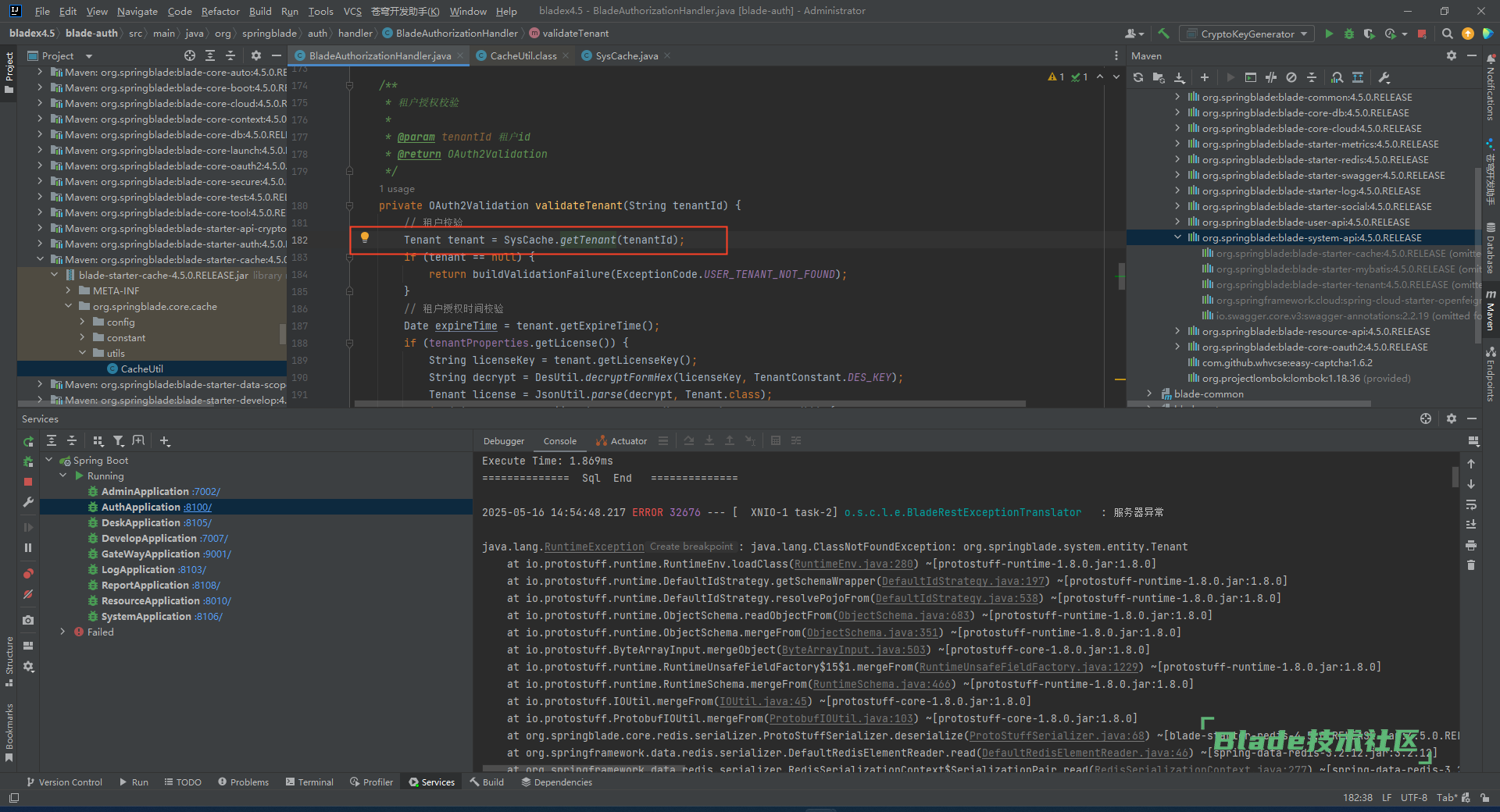The width and height of the screenshot is (1500, 812).
Task: Toggle Maven offline mode
Action: pos(1271,77)
